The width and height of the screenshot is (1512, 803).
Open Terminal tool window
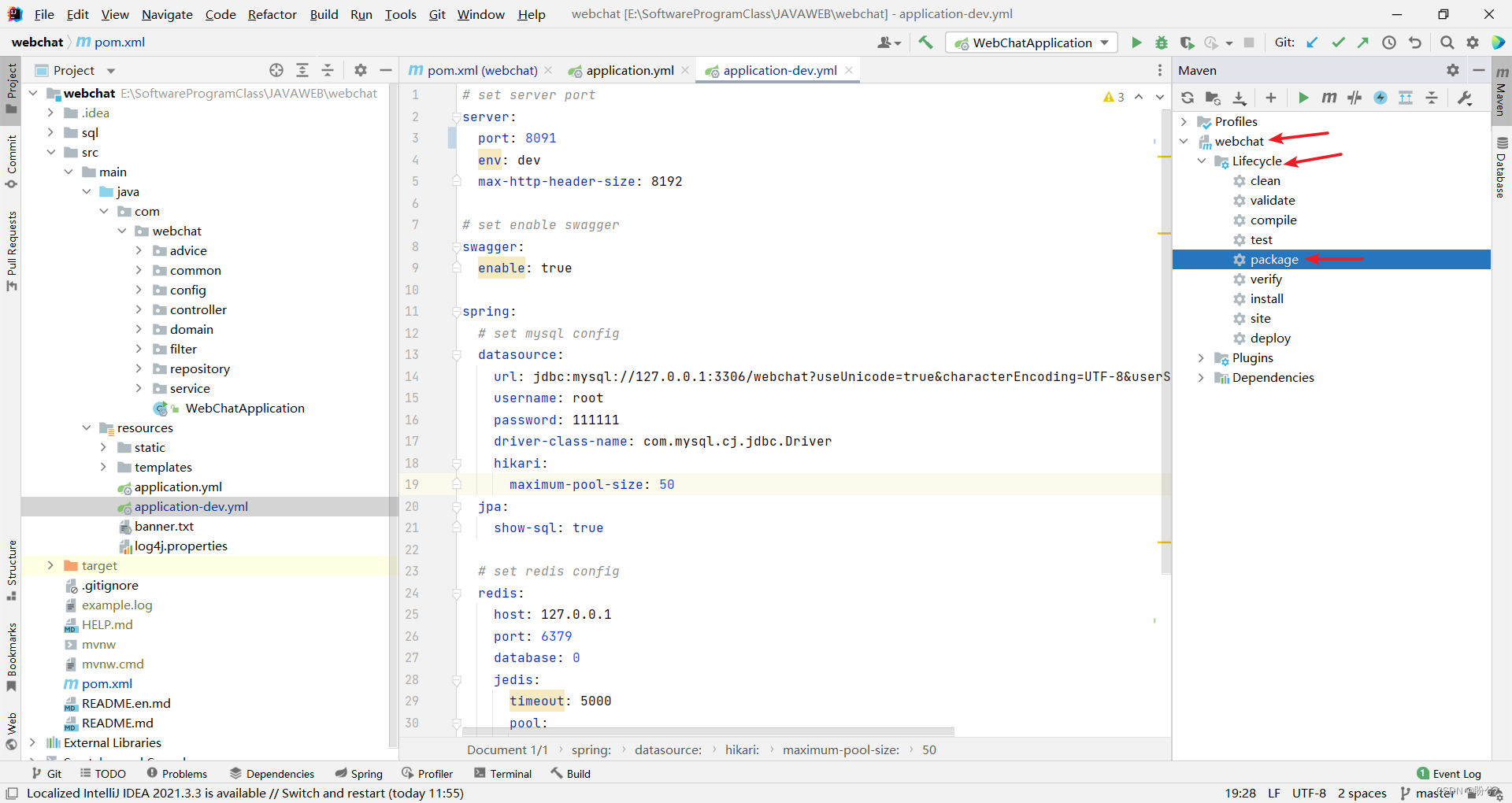pyautogui.click(x=502, y=774)
